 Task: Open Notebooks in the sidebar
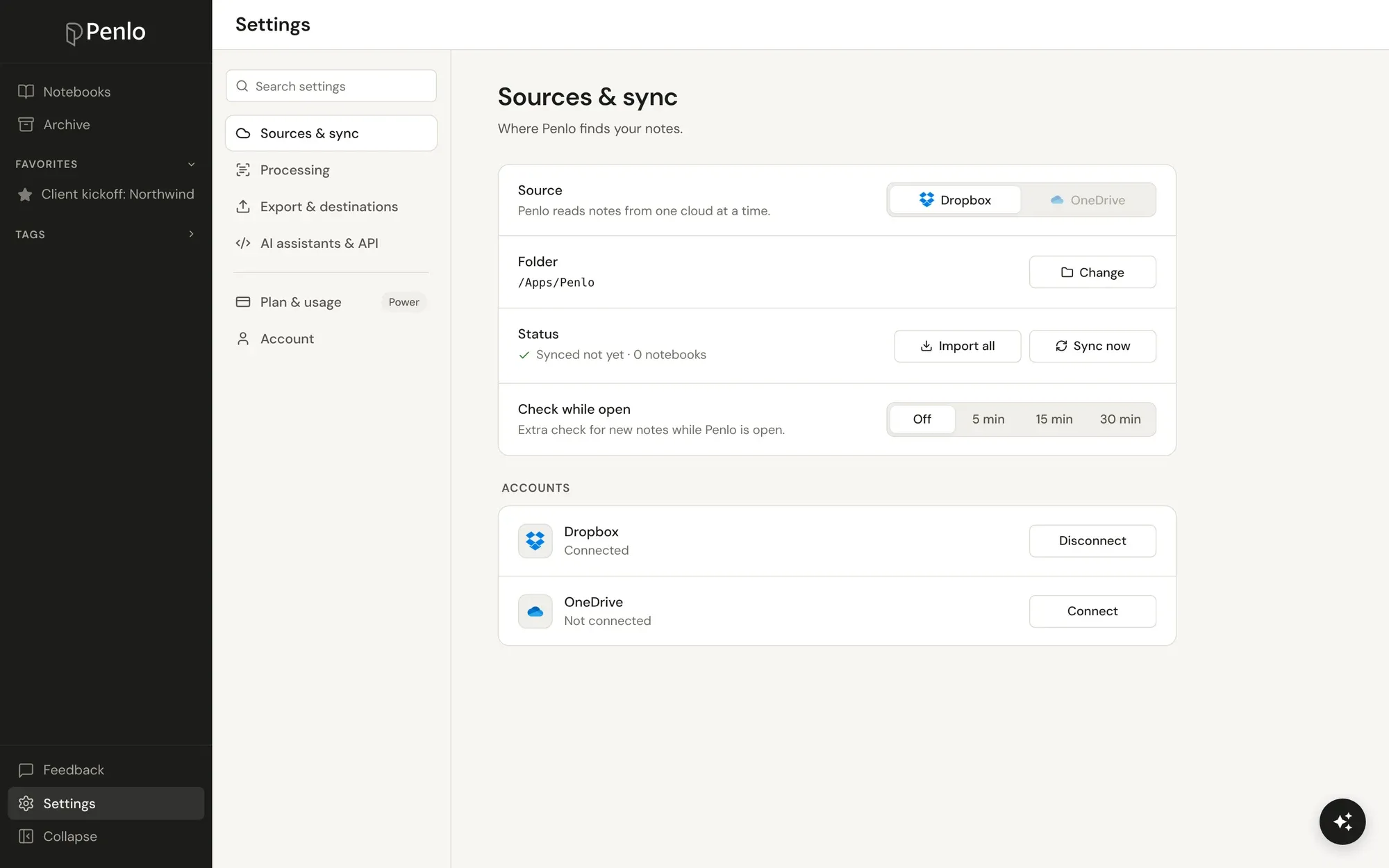106,92
